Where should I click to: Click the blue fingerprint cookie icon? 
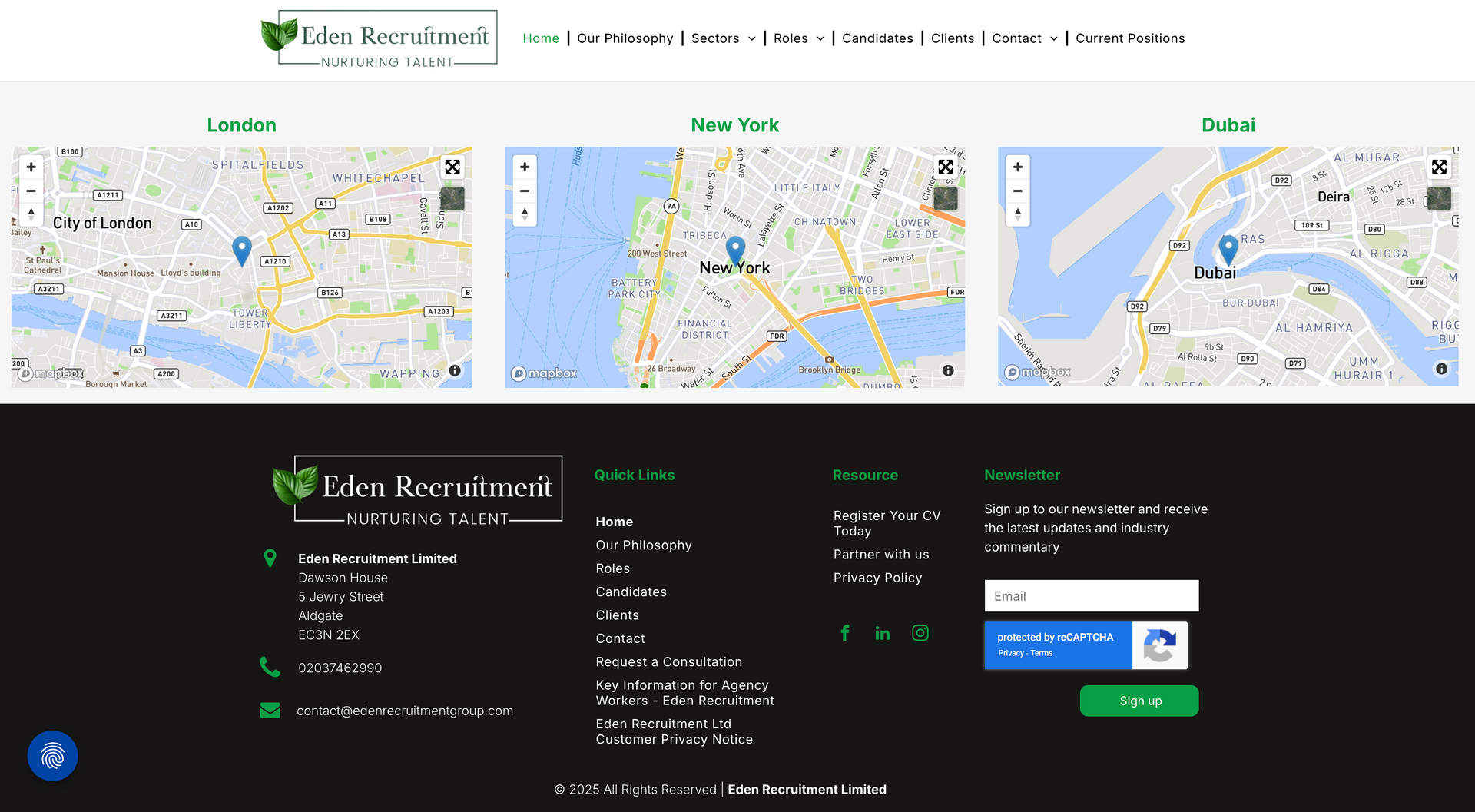point(52,756)
